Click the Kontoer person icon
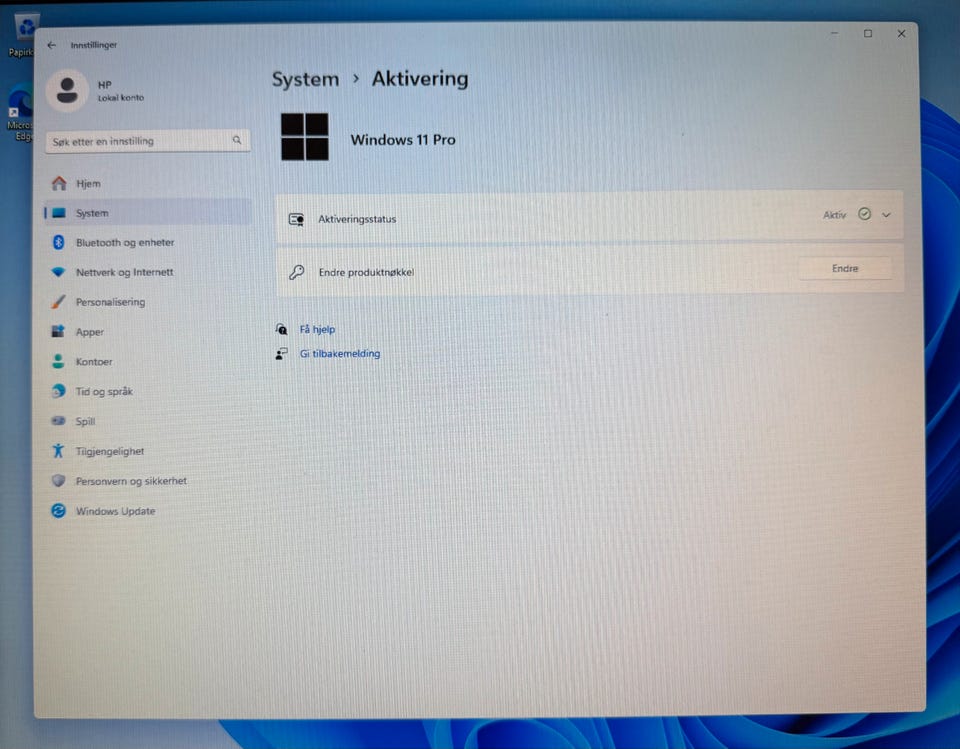The image size is (960, 749). click(x=58, y=361)
